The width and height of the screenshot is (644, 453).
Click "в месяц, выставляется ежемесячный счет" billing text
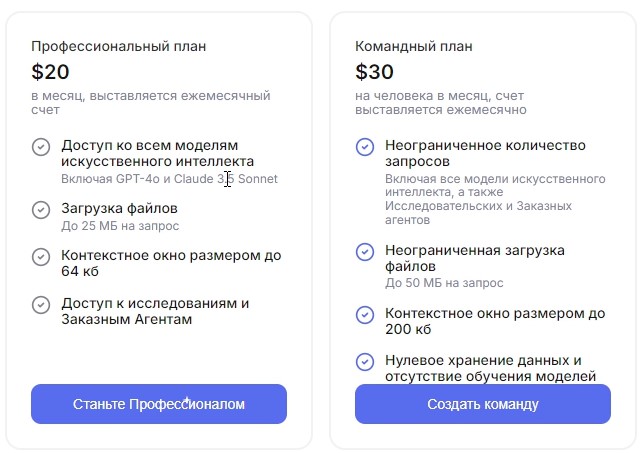pos(150,103)
